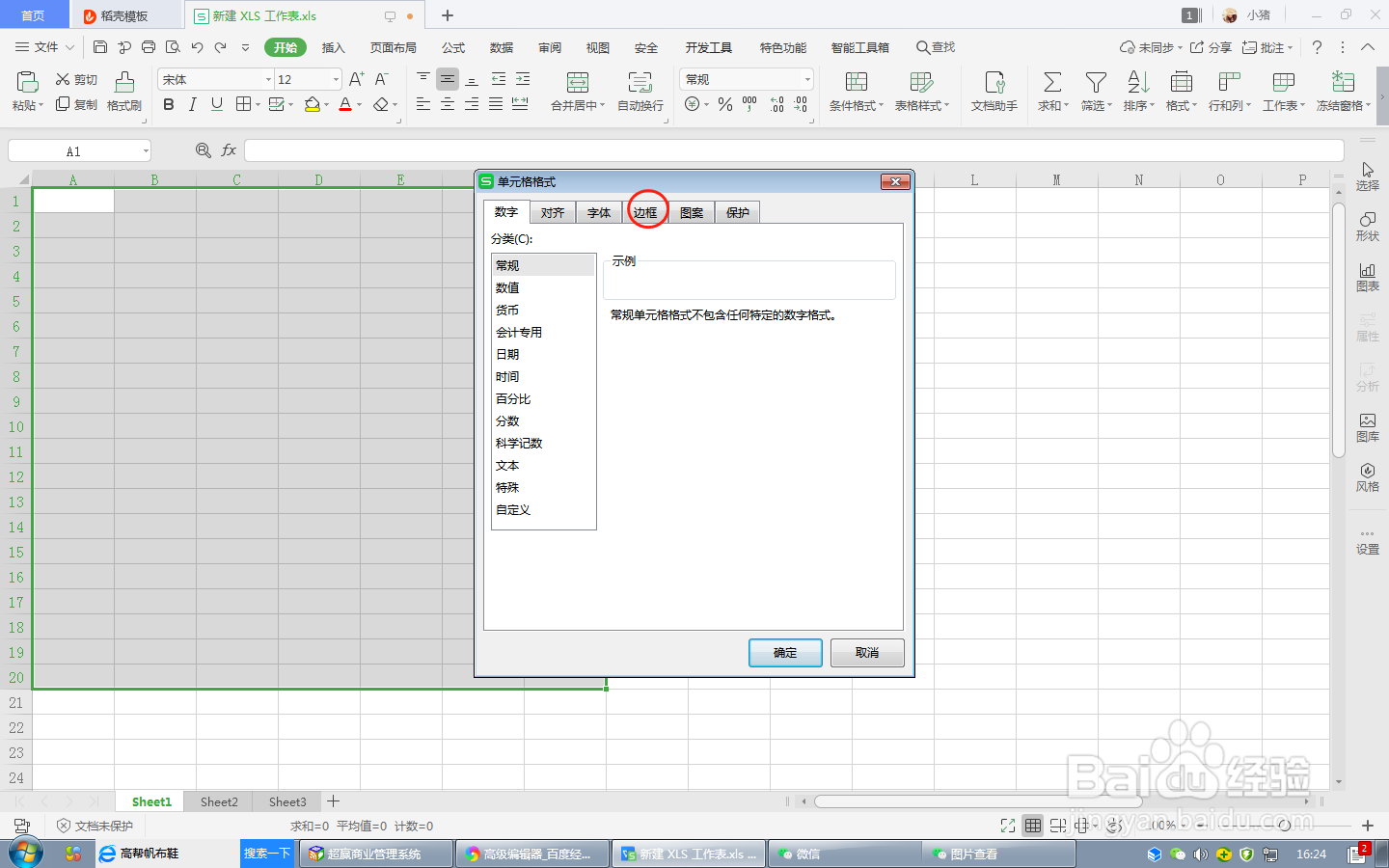The height and width of the screenshot is (868, 1389).
Task: Select the Format Painter (格式刷) tool
Action: (x=124, y=92)
